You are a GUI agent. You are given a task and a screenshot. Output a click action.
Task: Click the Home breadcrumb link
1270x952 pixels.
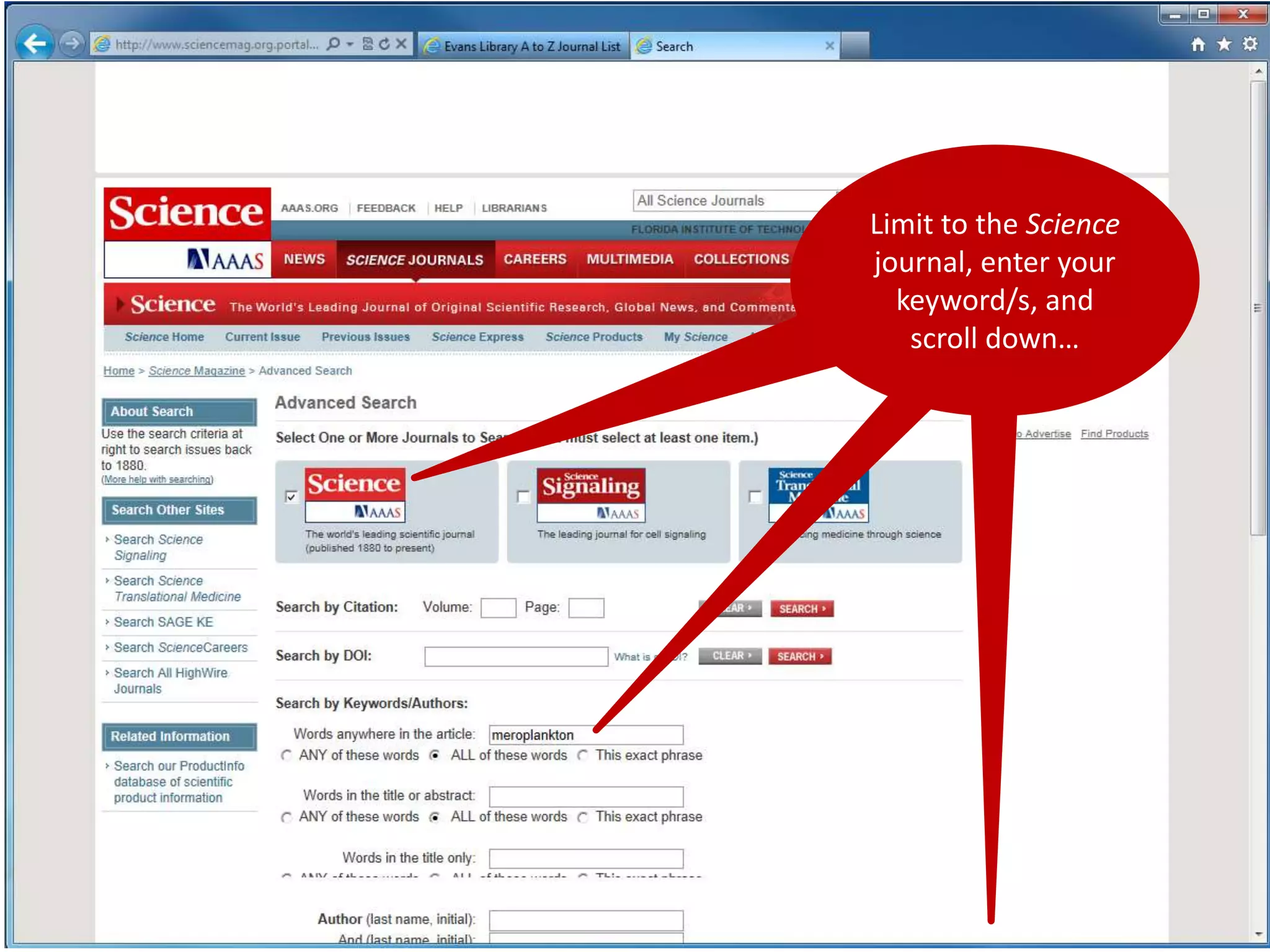tap(118, 371)
